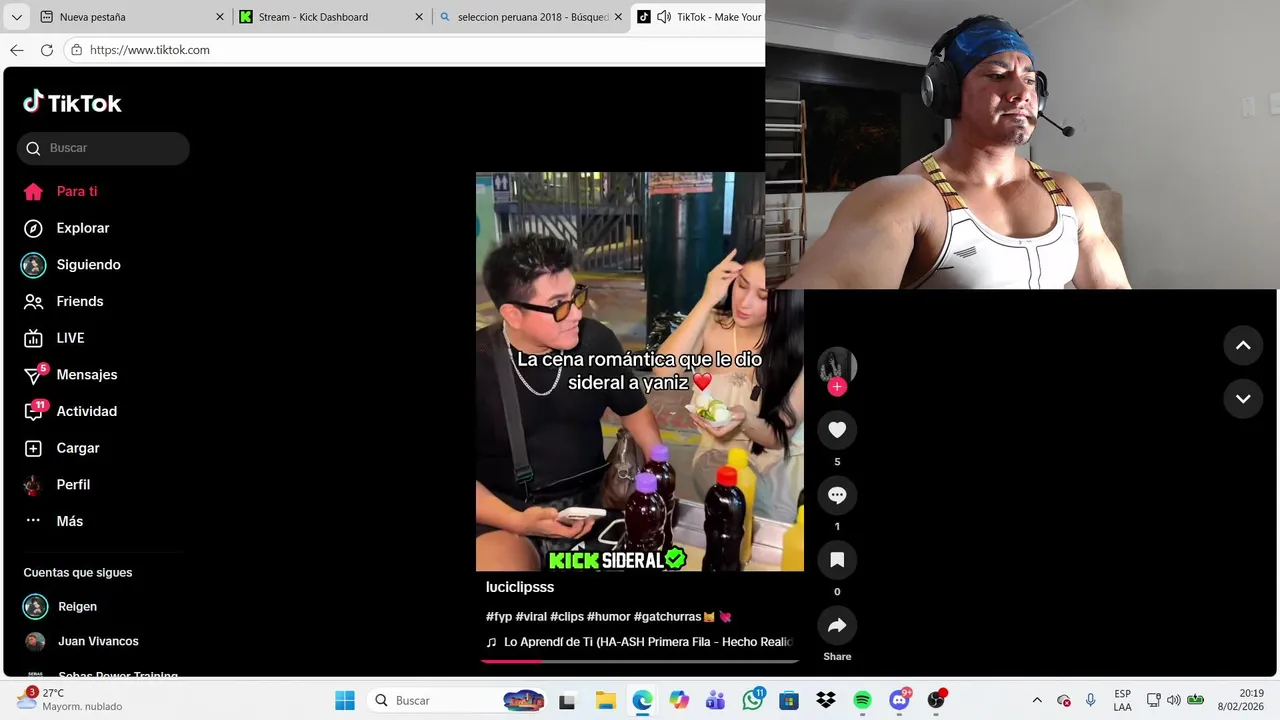This screenshot has width=1280, height=720.
Task: Go to previous video with up chevron
Action: [x=1243, y=345]
